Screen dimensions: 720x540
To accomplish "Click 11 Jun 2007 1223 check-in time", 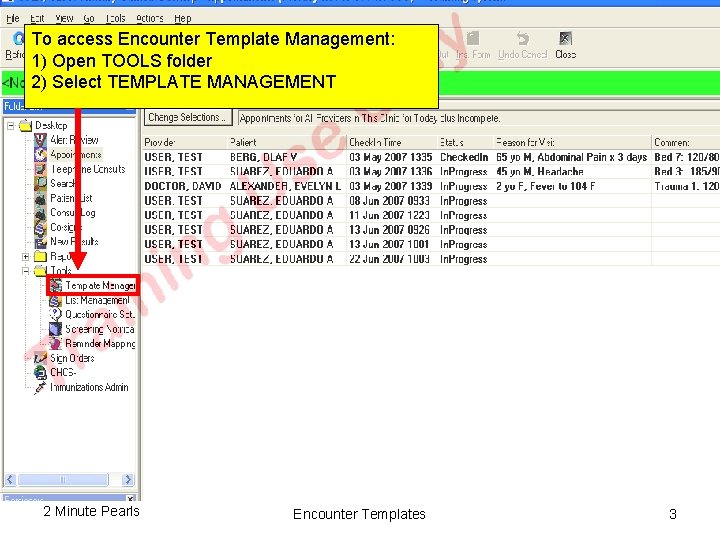I will 389,215.
